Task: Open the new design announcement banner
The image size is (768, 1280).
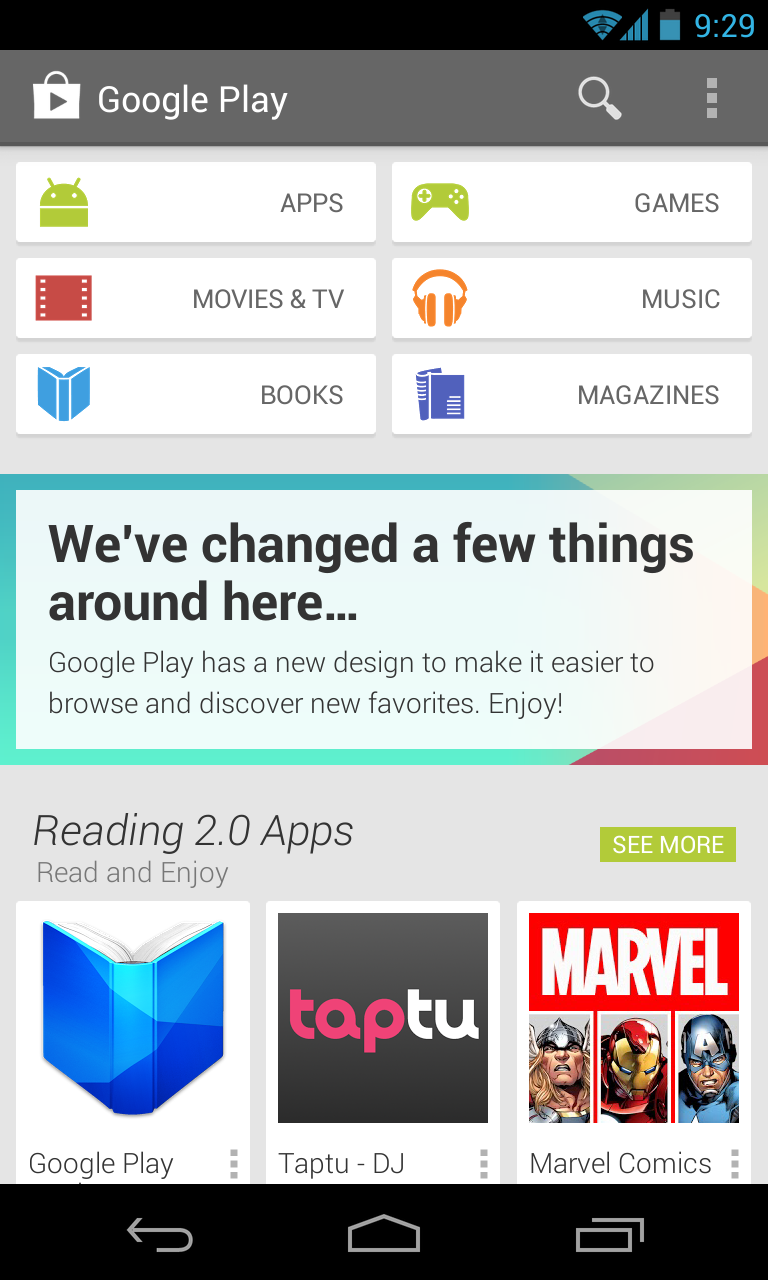Action: tap(384, 619)
